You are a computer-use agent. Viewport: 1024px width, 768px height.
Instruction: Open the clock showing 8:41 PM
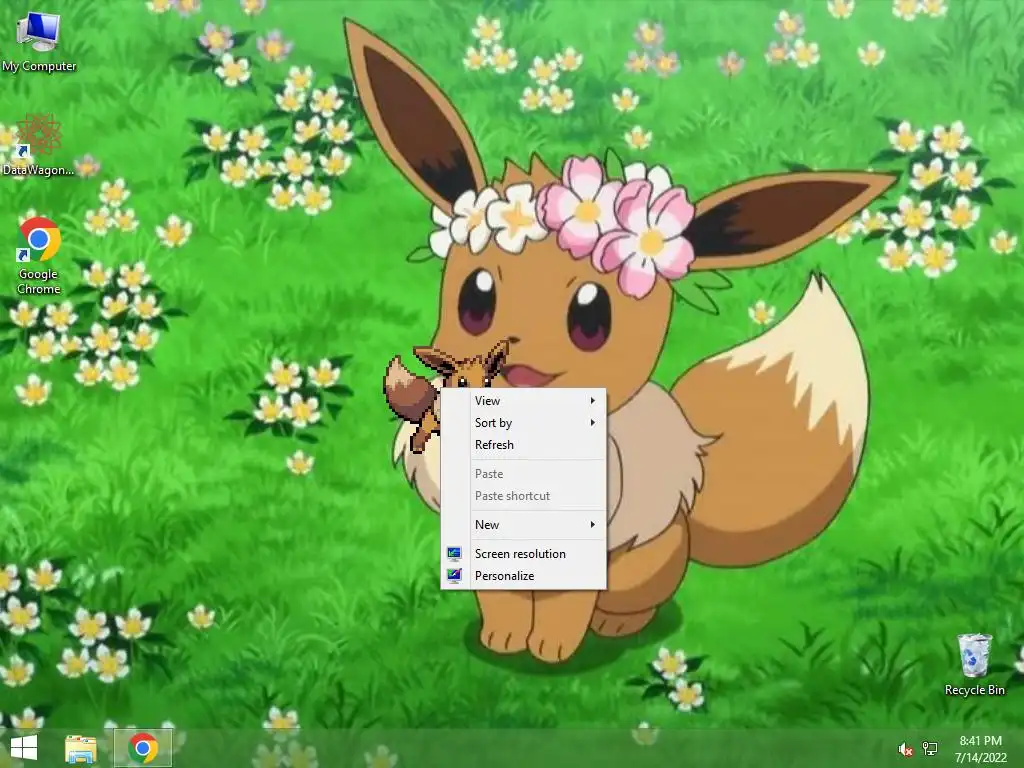(x=980, y=749)
